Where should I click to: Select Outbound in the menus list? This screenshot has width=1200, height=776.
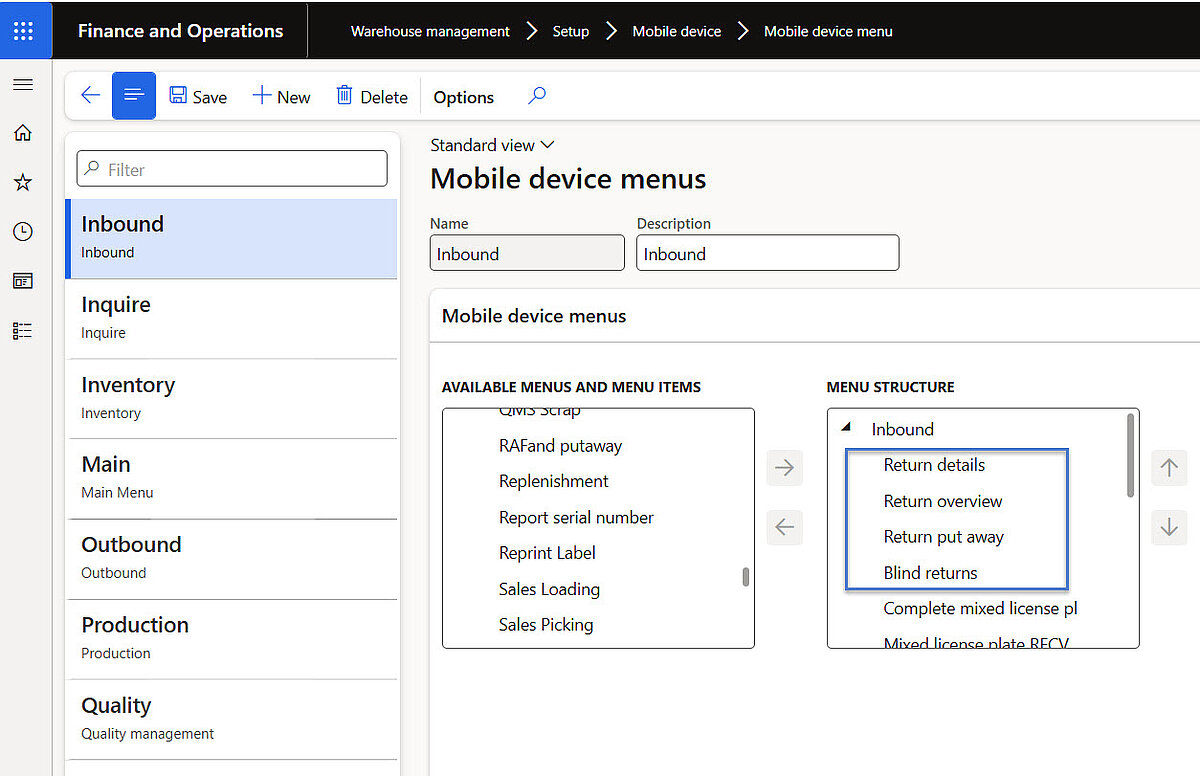(131, 545)
